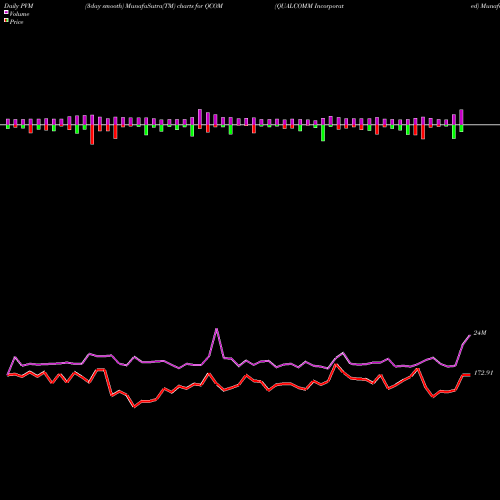
Task: Click the end point of the purple volume line
Action: (x=470, y=336)
